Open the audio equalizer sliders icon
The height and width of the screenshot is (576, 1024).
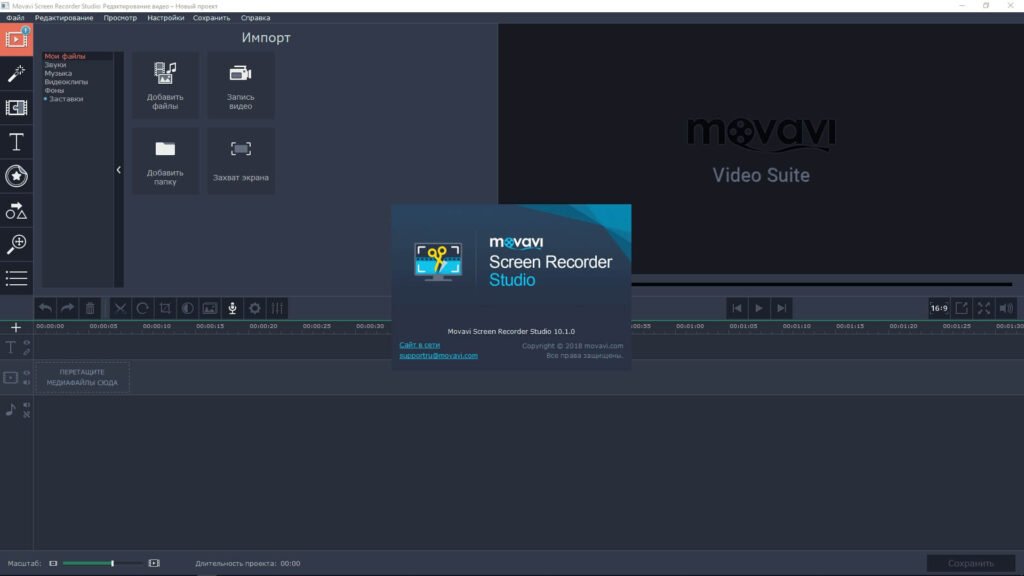click(278, 308)
